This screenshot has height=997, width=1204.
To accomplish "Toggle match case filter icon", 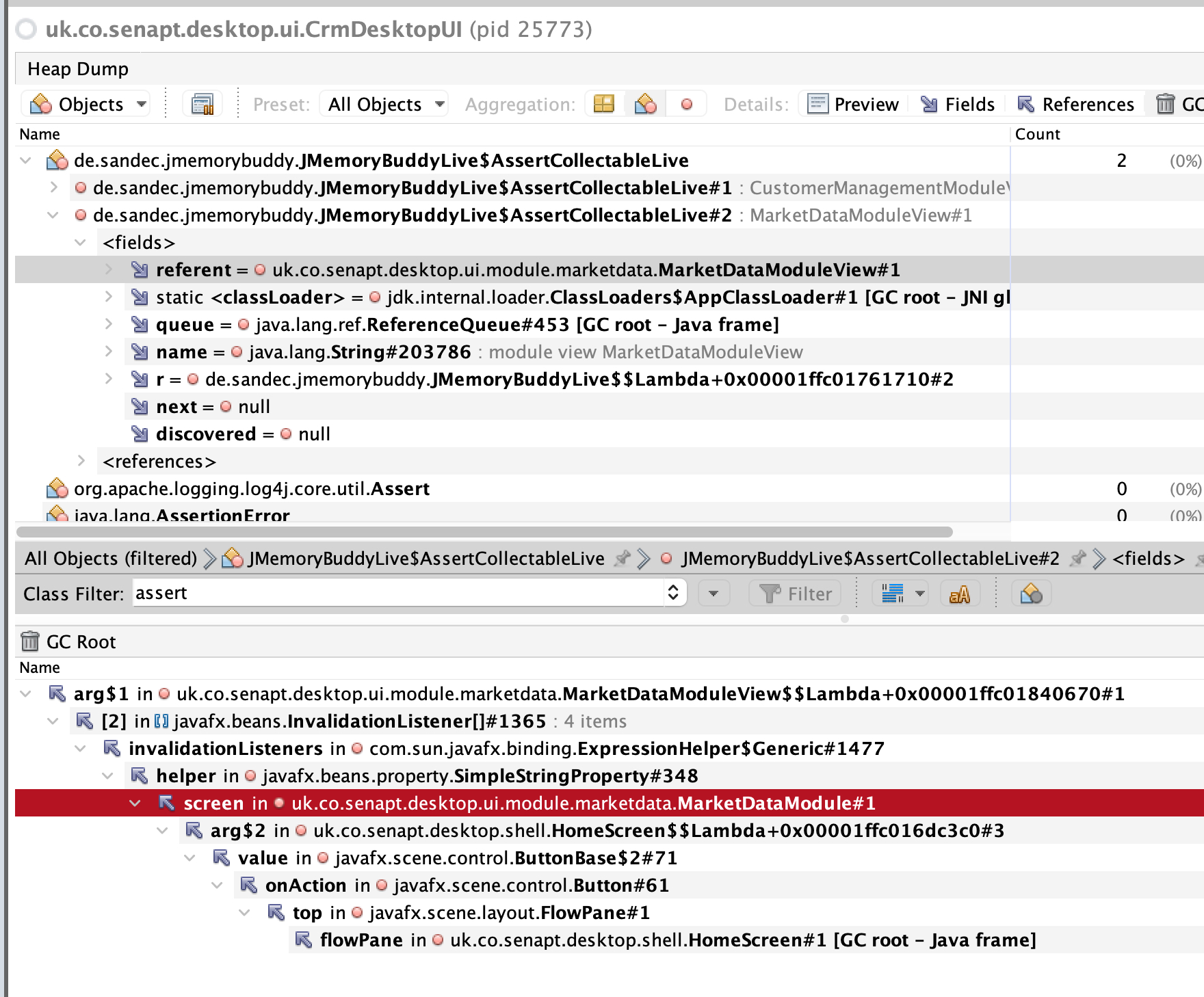I will [x=959, y=594].
